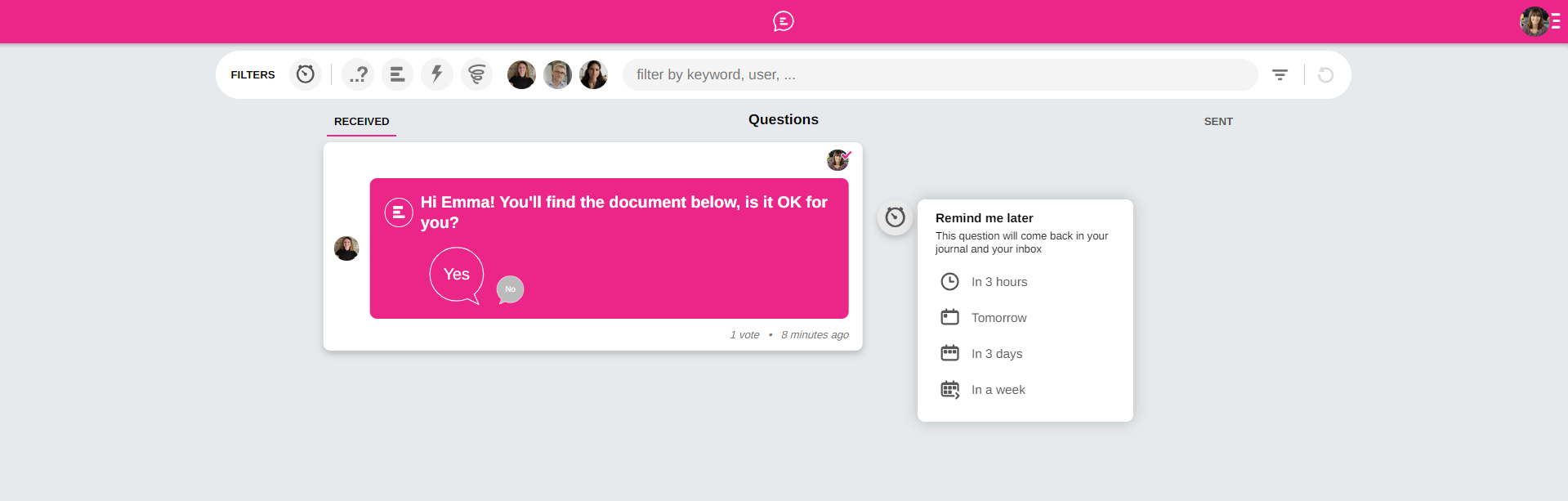
Task: Select remind Tomorrow option
Action: point(998,318)
